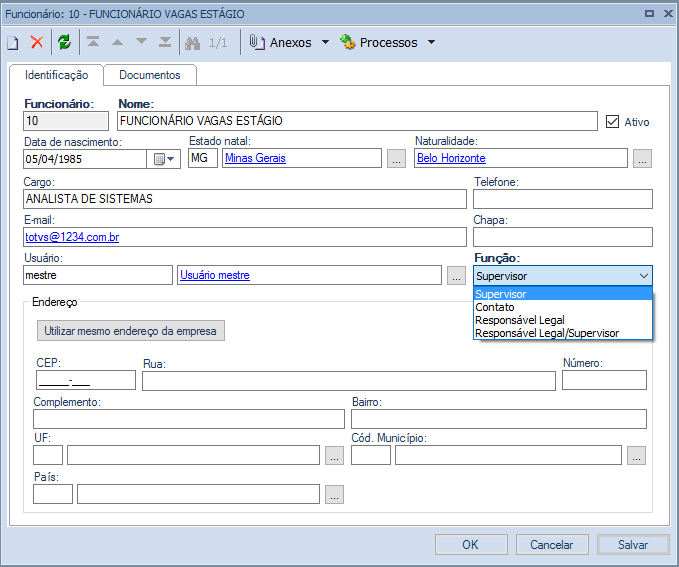Click the Estado natal MG code field

coord(203,158)
